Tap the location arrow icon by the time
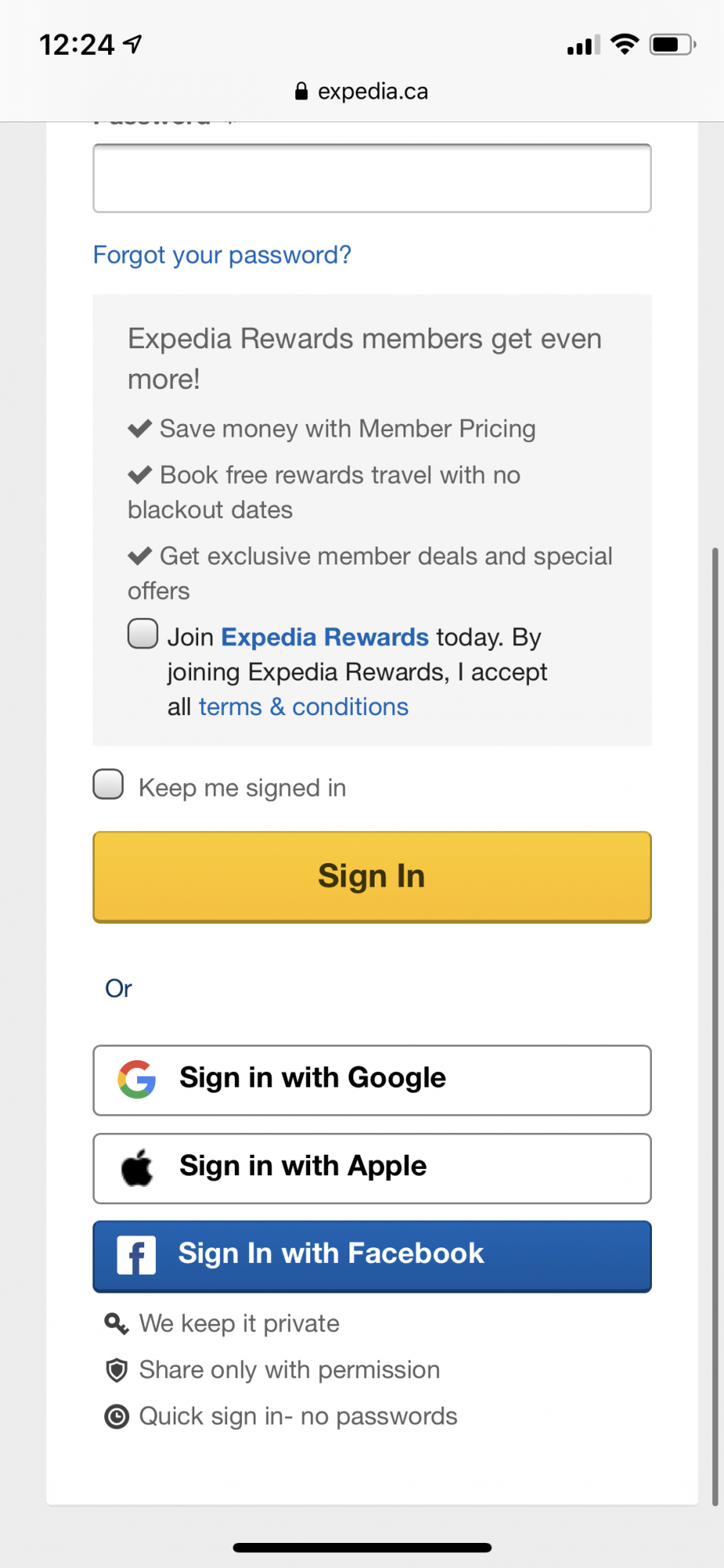This screenshot has height=1568, width=724. click(133, 45)
